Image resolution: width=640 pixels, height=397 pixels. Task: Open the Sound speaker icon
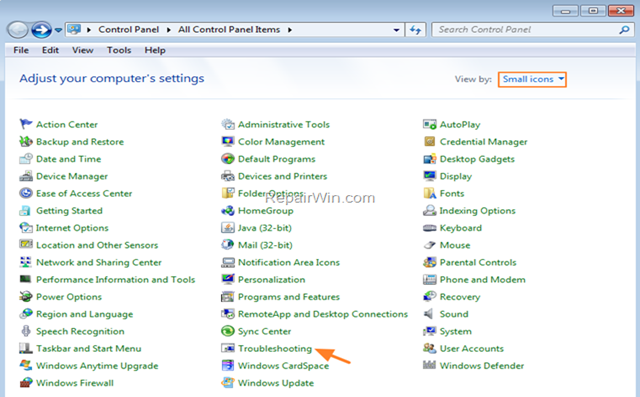coord(429,314)
